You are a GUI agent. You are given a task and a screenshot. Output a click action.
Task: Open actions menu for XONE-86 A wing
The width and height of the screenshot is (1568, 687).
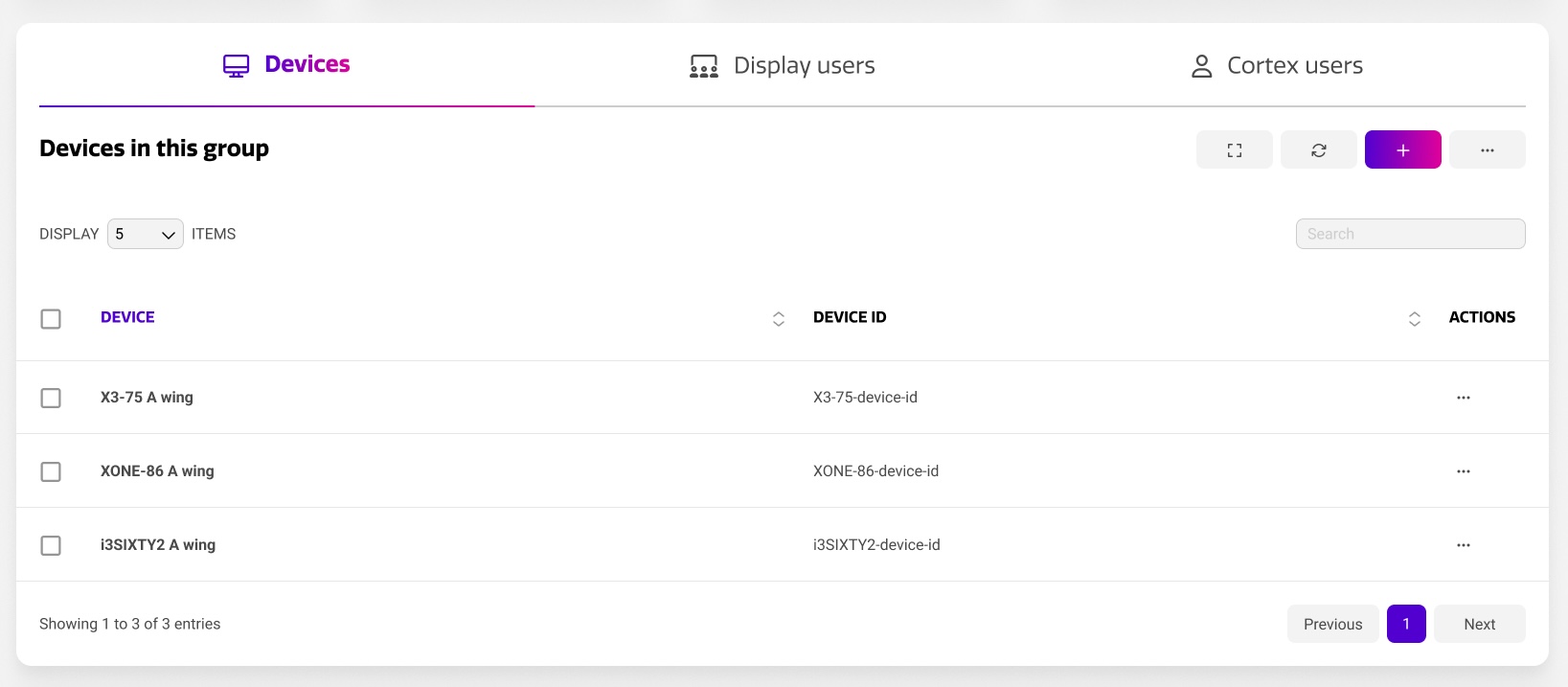pos(1463,471)
